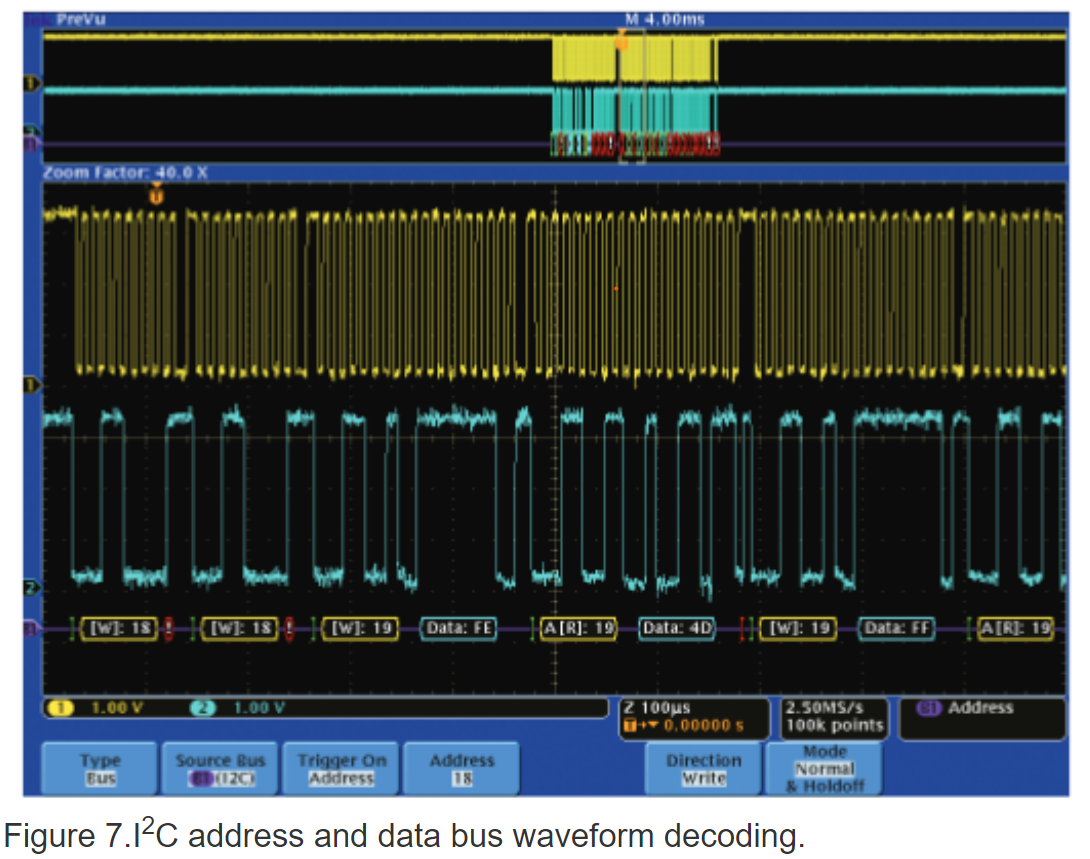Viewport: 1090px width, 859px height.
Task: Select the channel 2 ground marker in zoom view
Action: click(30, 587)
